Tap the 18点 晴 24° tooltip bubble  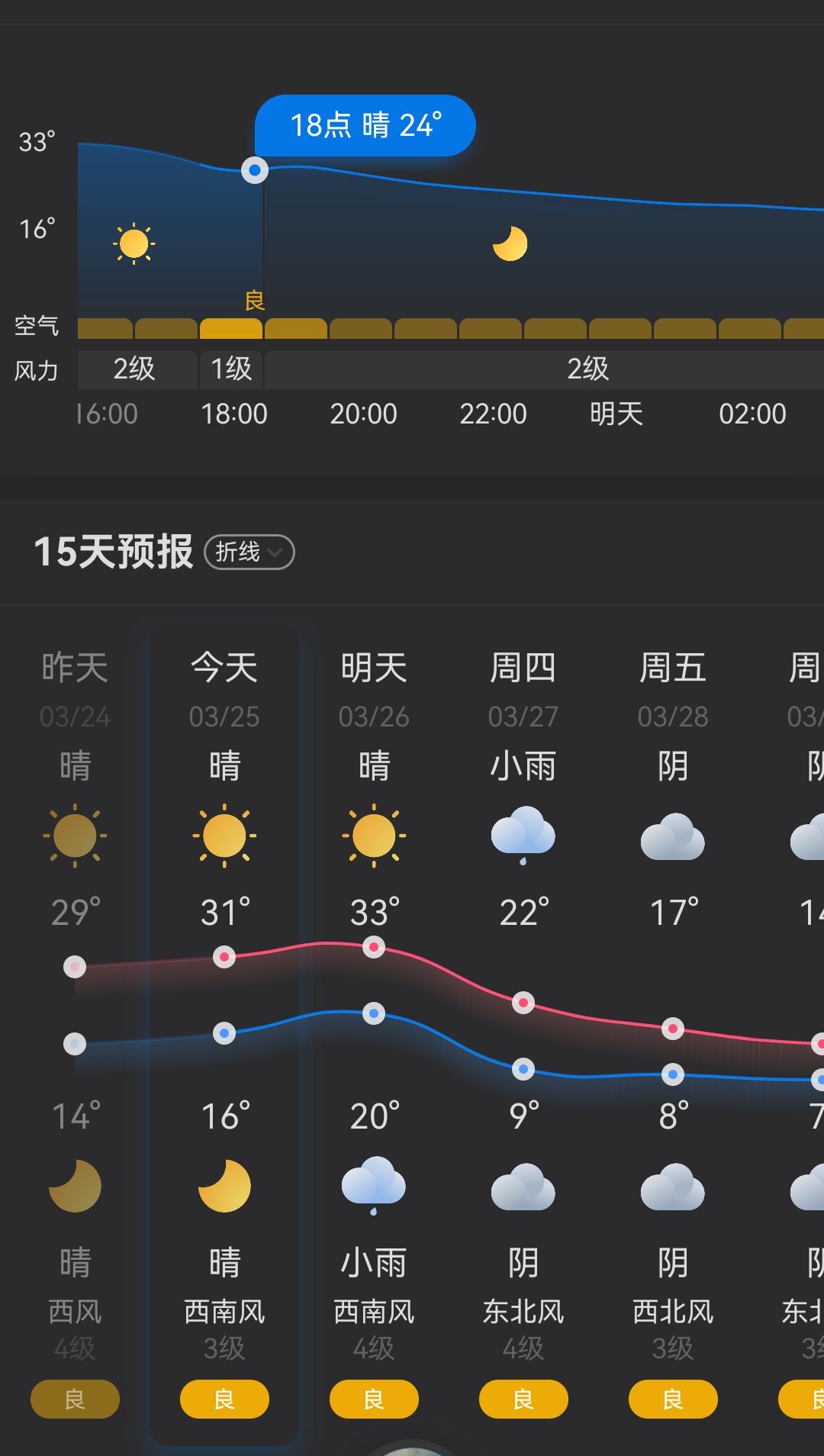[365, 125]
